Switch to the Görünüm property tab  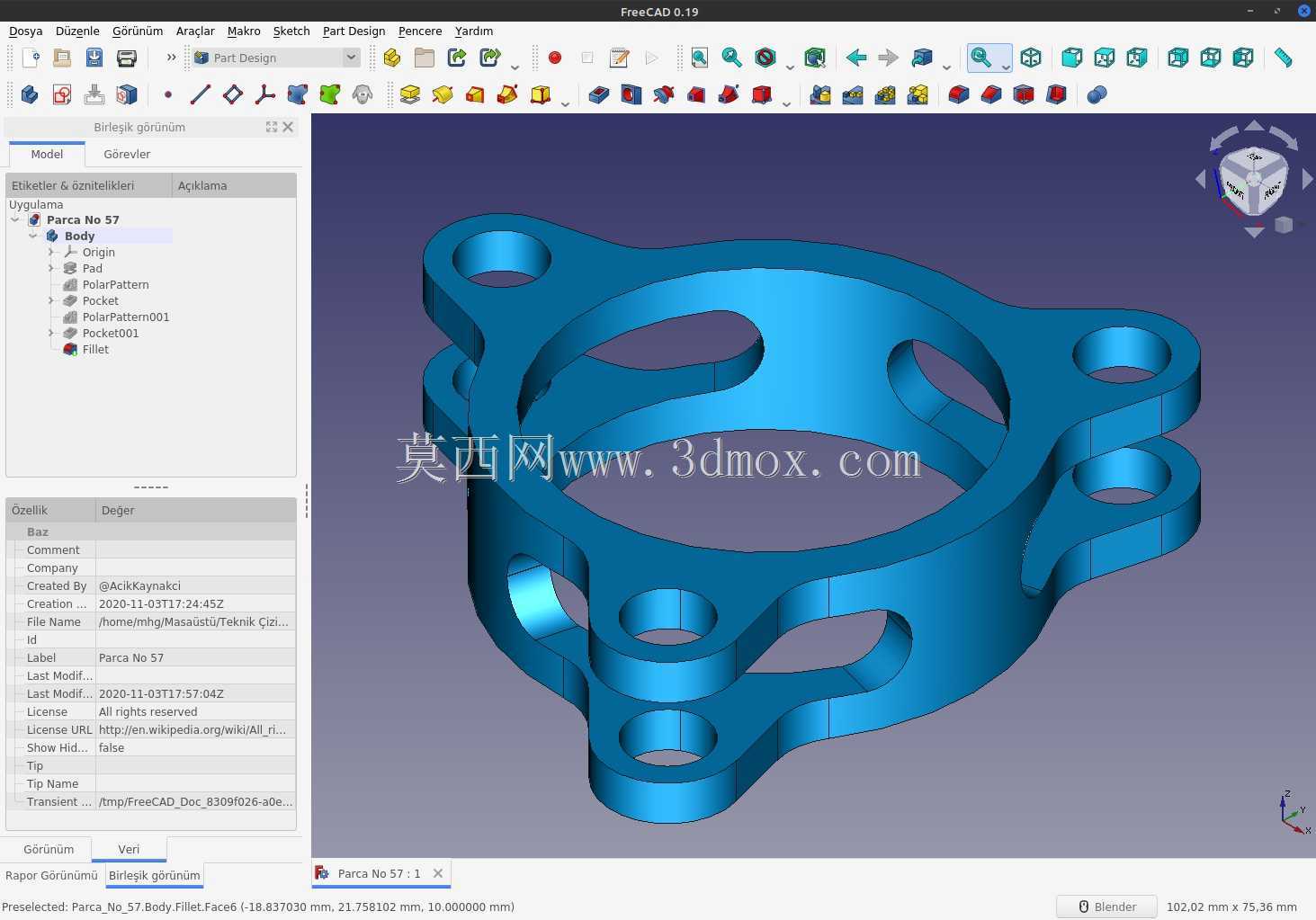pyautogui.click(x=49, y=849)
